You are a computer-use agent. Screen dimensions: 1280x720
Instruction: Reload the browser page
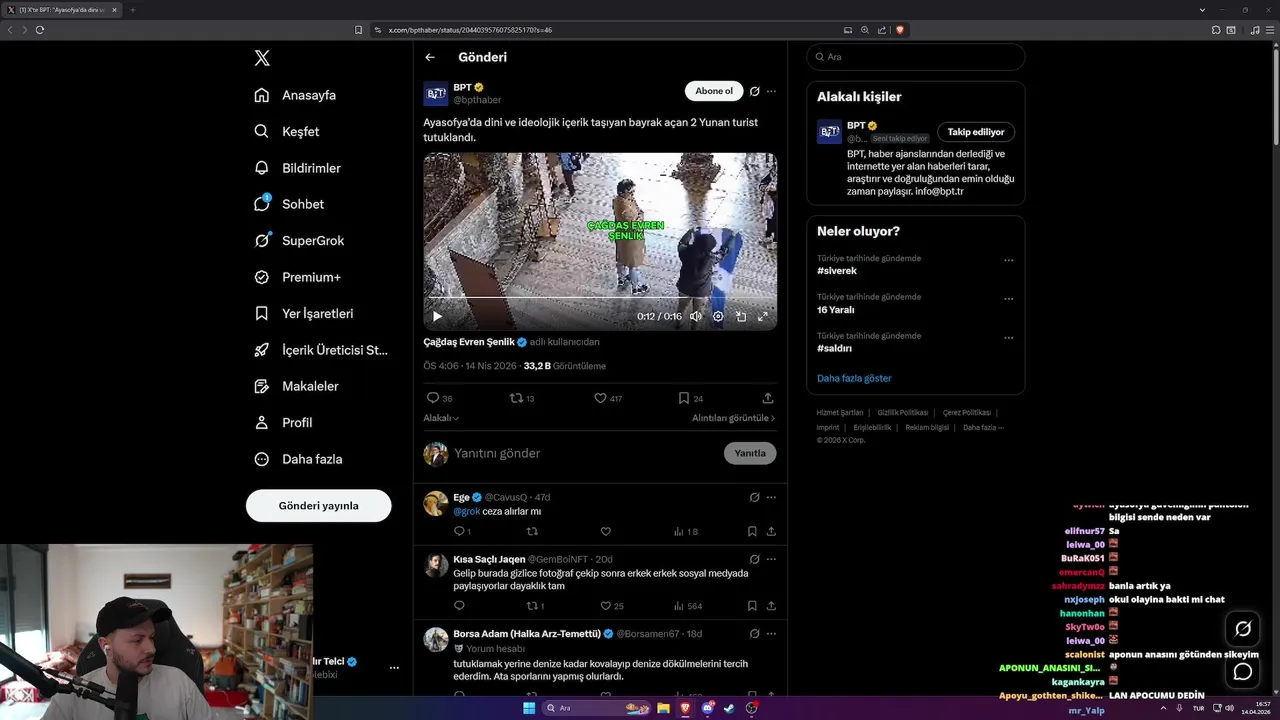point(40,30)
